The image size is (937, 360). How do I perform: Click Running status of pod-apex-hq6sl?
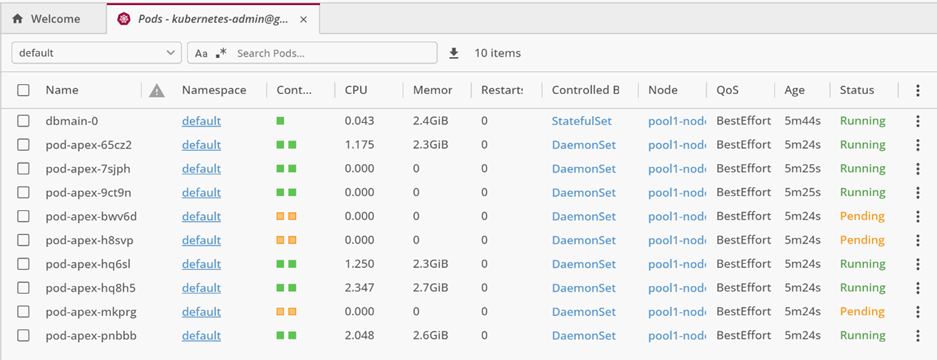[862, 264]
